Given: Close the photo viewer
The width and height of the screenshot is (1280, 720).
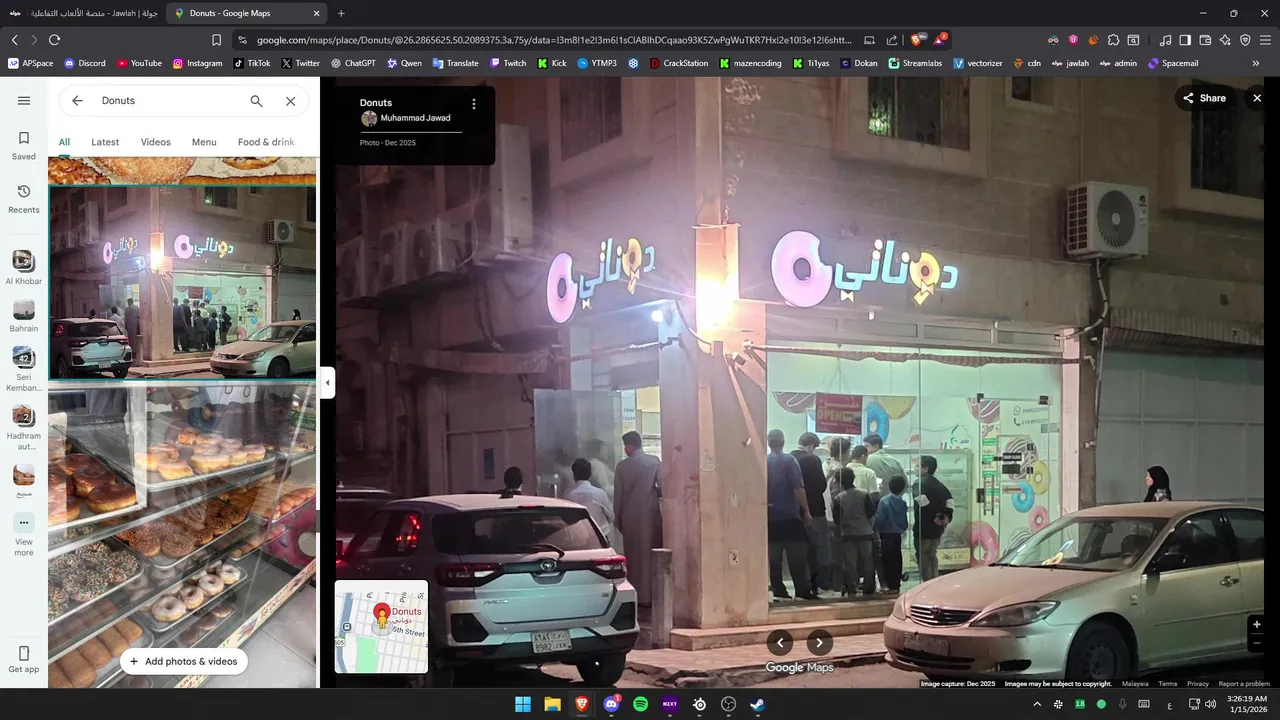Looking at the screenshot, I should point(1257,98).
